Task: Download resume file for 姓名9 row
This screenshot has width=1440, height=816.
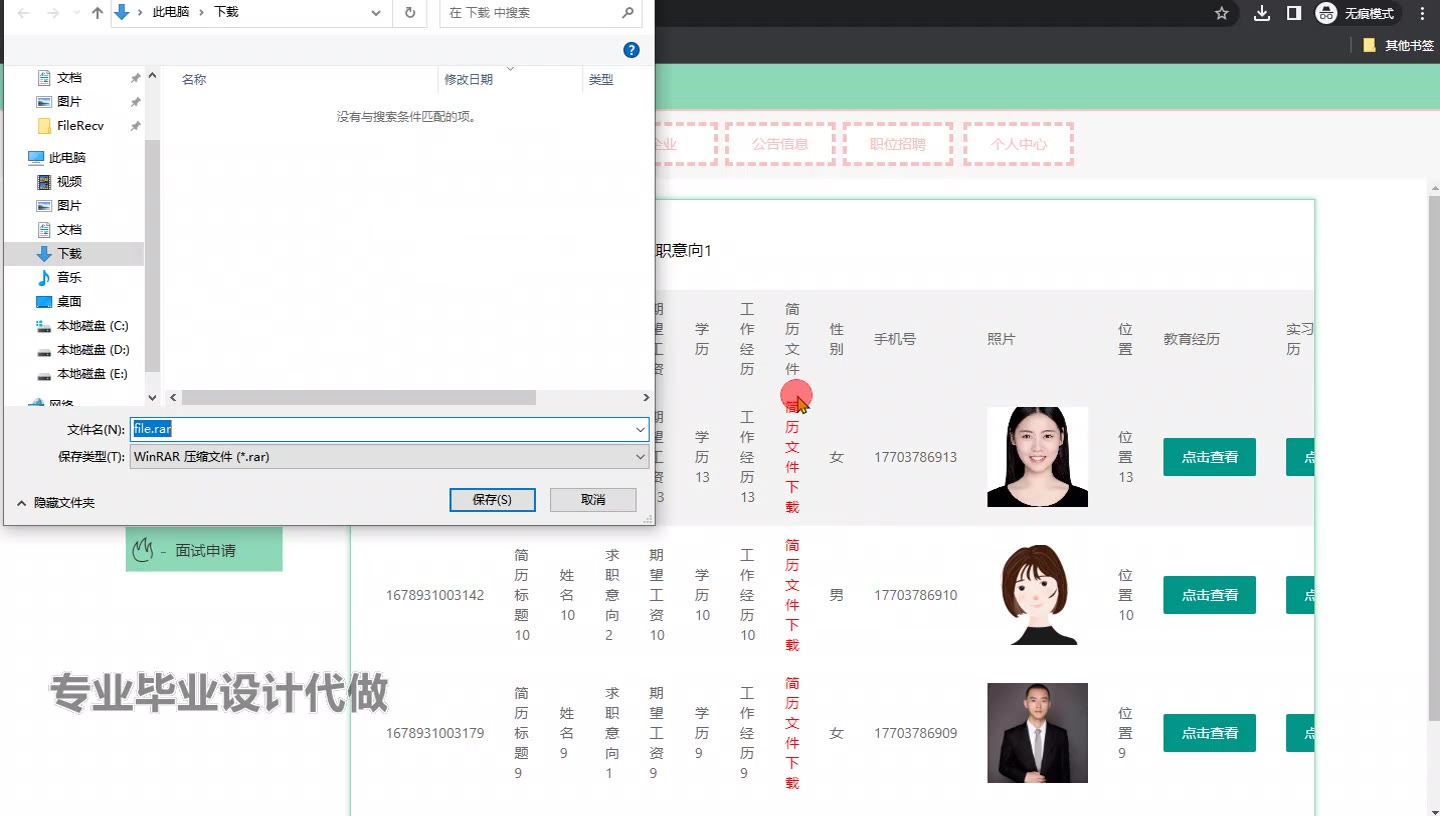Action: pos(792,733)
